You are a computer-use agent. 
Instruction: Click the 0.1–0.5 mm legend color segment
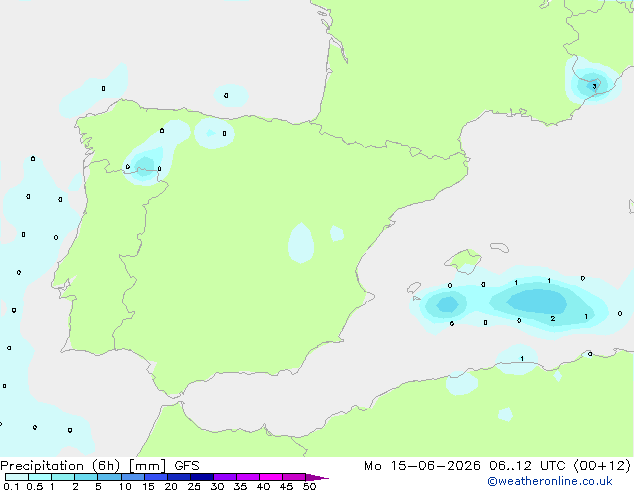17,477
